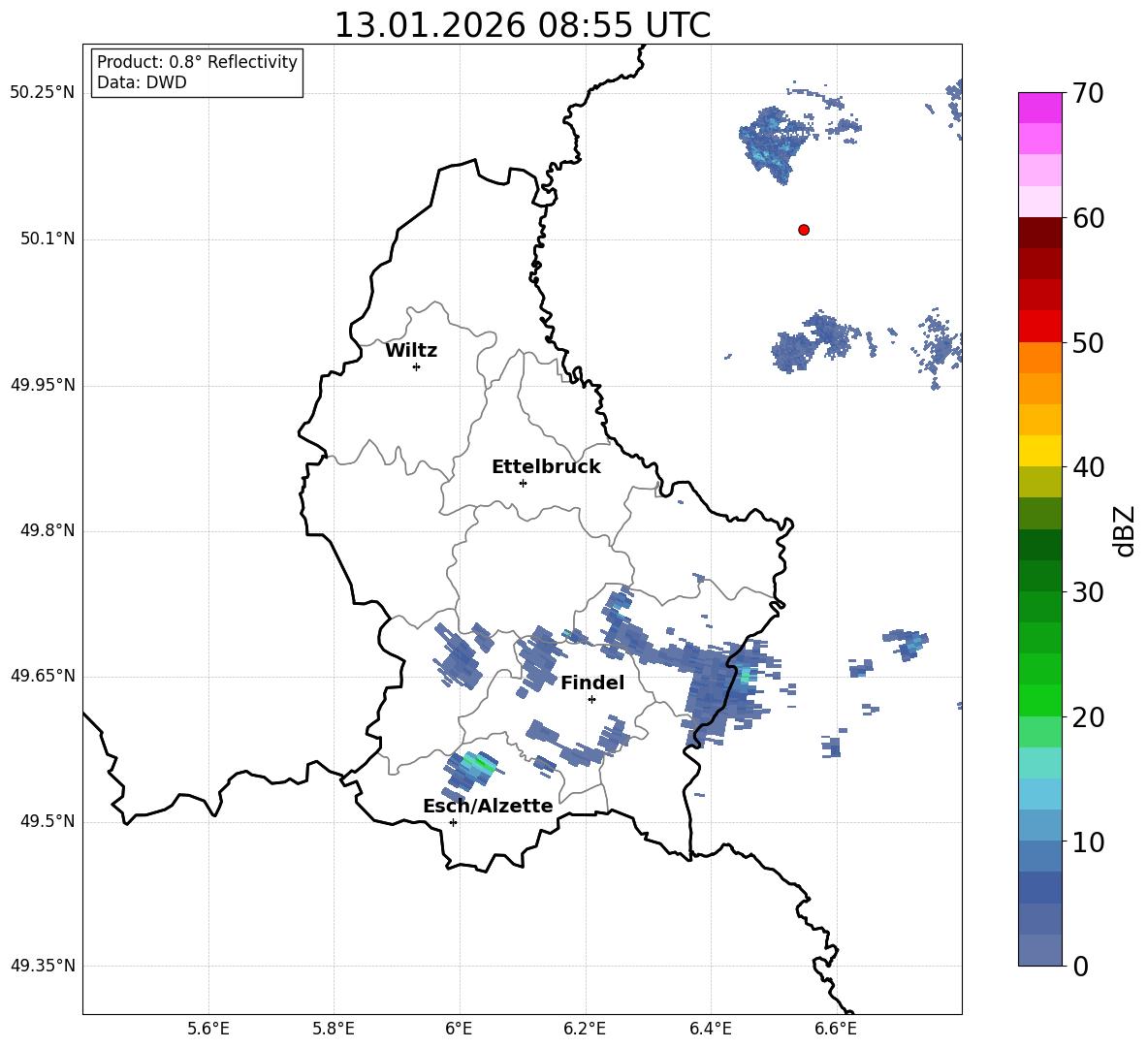1148x1048 pixels.
Task: Click the 49.95°N latitude label
Action: click(x=43, y=385)
